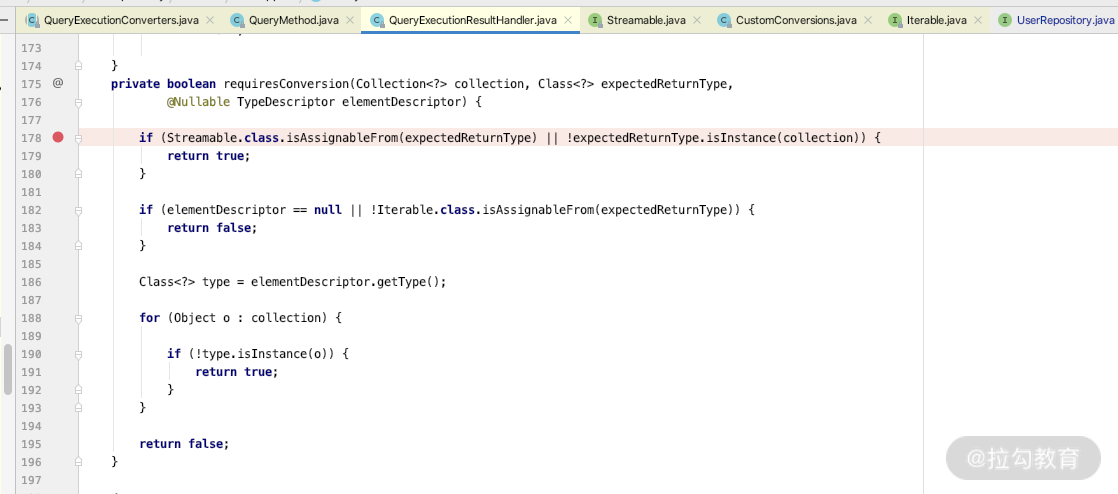Click the class icon on QueryExecutionConverters.java tab
The width and height of the screenshot is (1118, 494).
tap(32, 20)
